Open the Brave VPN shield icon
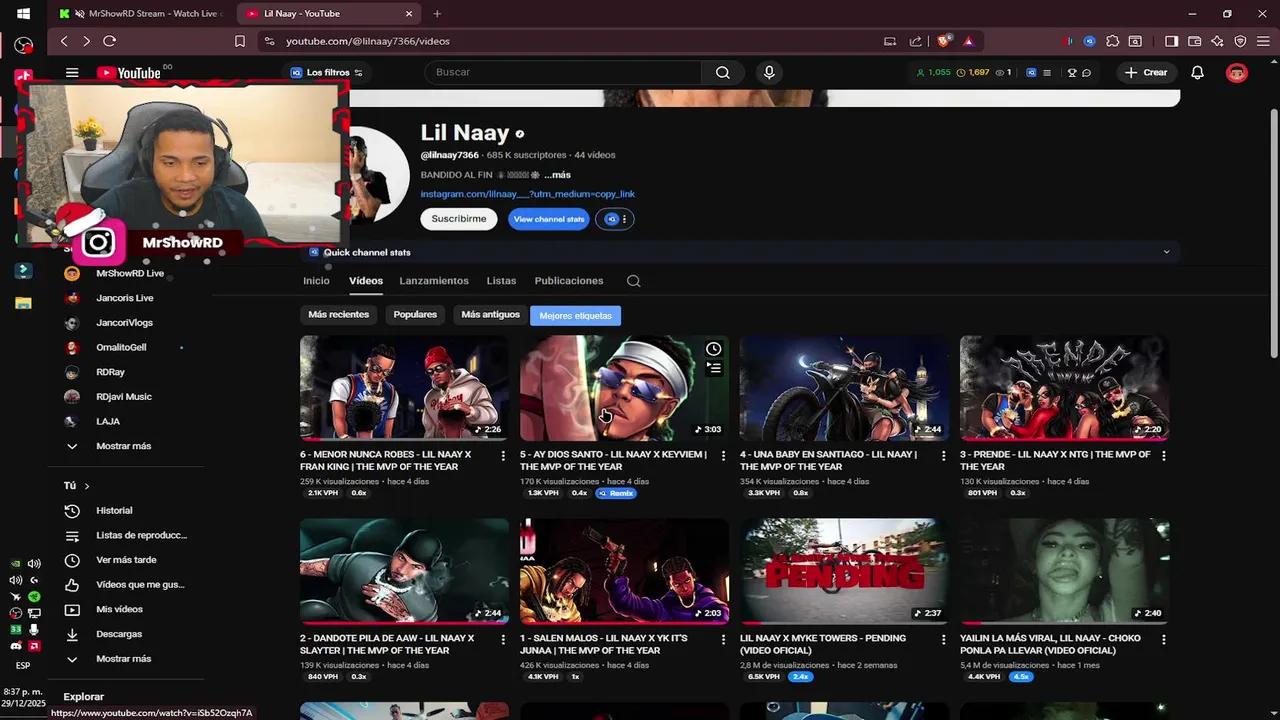This screenshot has width=1280, height=720. [1240, 41]
